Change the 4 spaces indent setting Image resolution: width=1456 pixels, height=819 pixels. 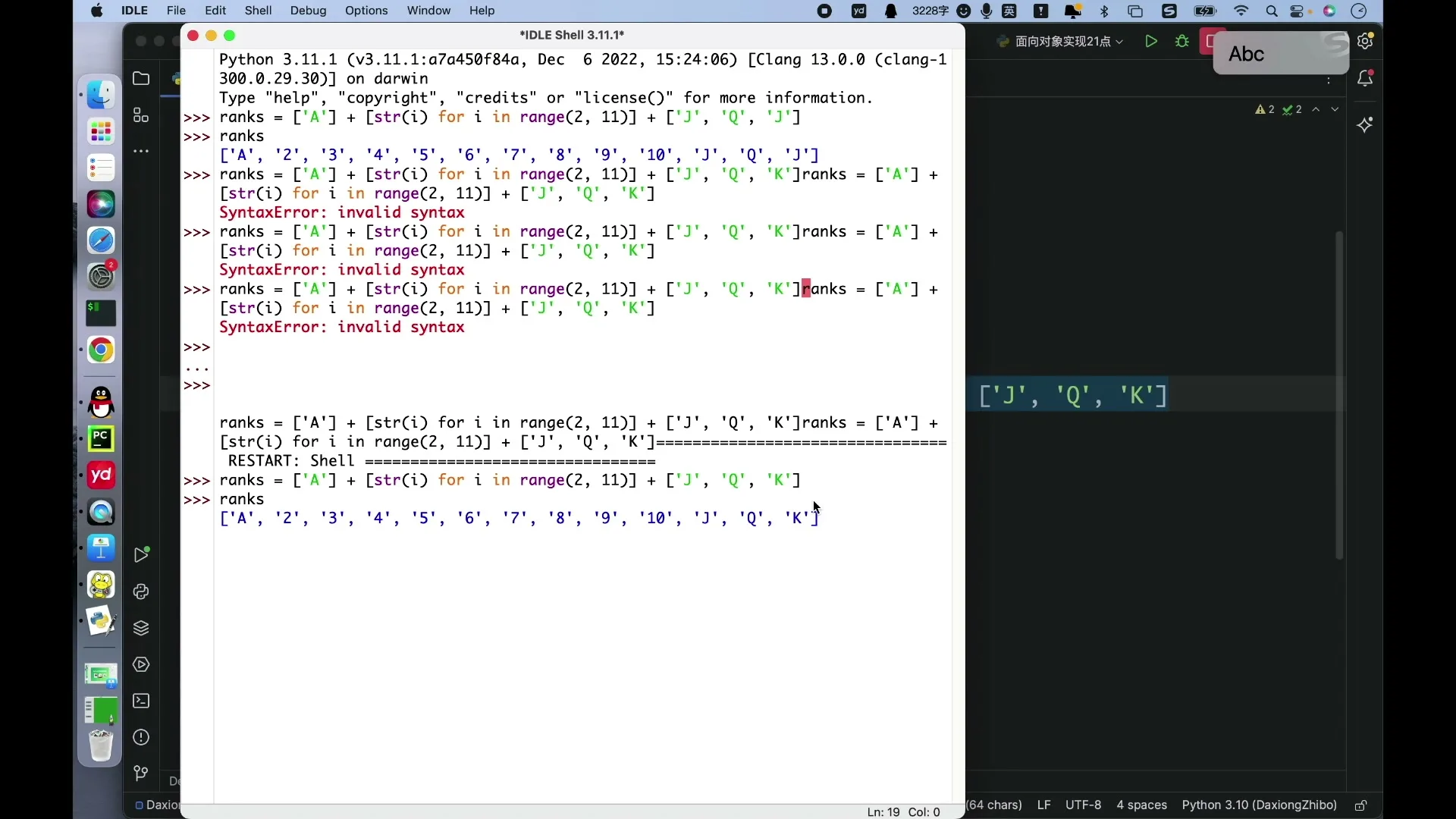tap(1141, 805)
